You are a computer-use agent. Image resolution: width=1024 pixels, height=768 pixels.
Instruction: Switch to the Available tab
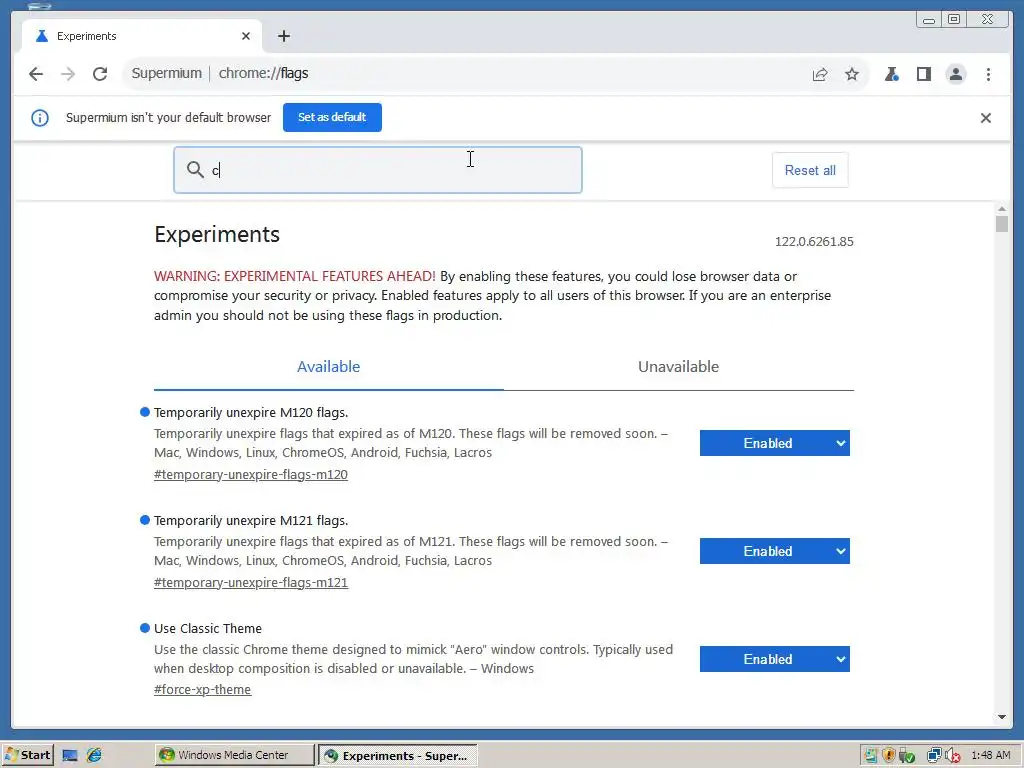coord(328,367)
